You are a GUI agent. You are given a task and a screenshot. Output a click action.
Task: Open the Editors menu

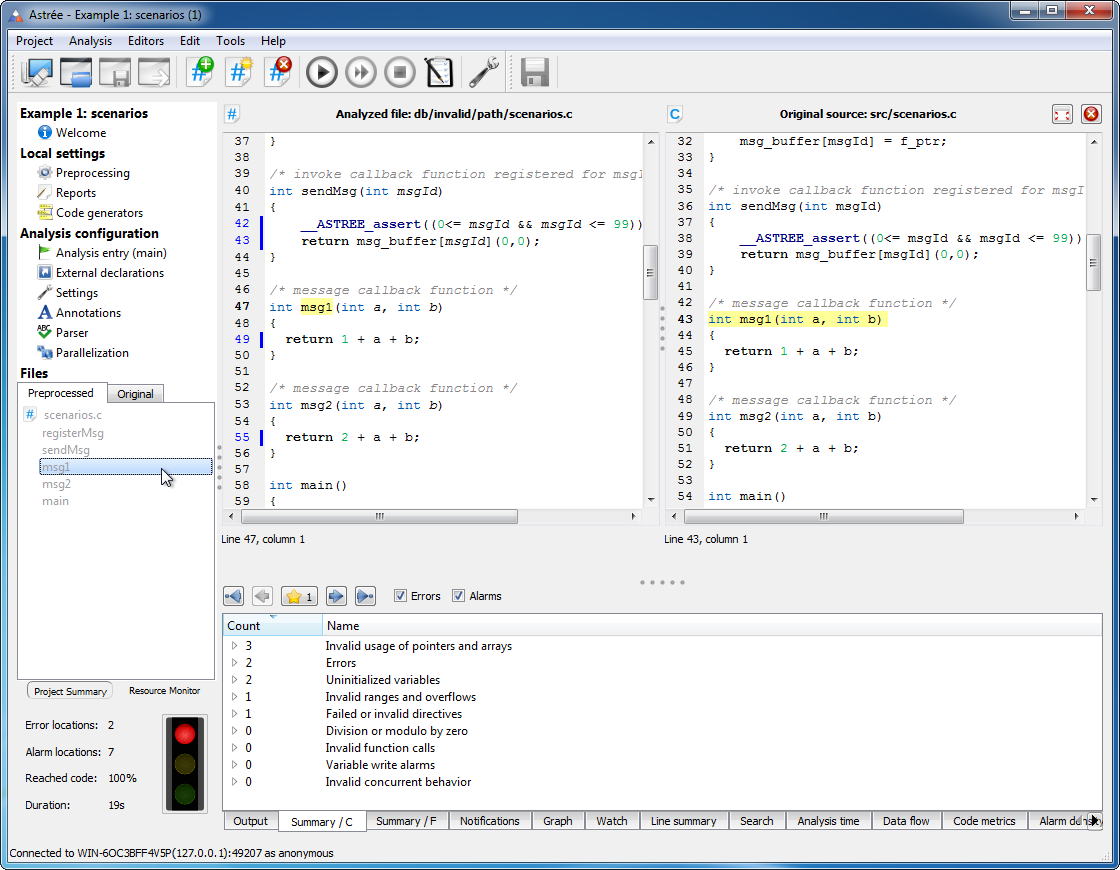tap(146, 41)
